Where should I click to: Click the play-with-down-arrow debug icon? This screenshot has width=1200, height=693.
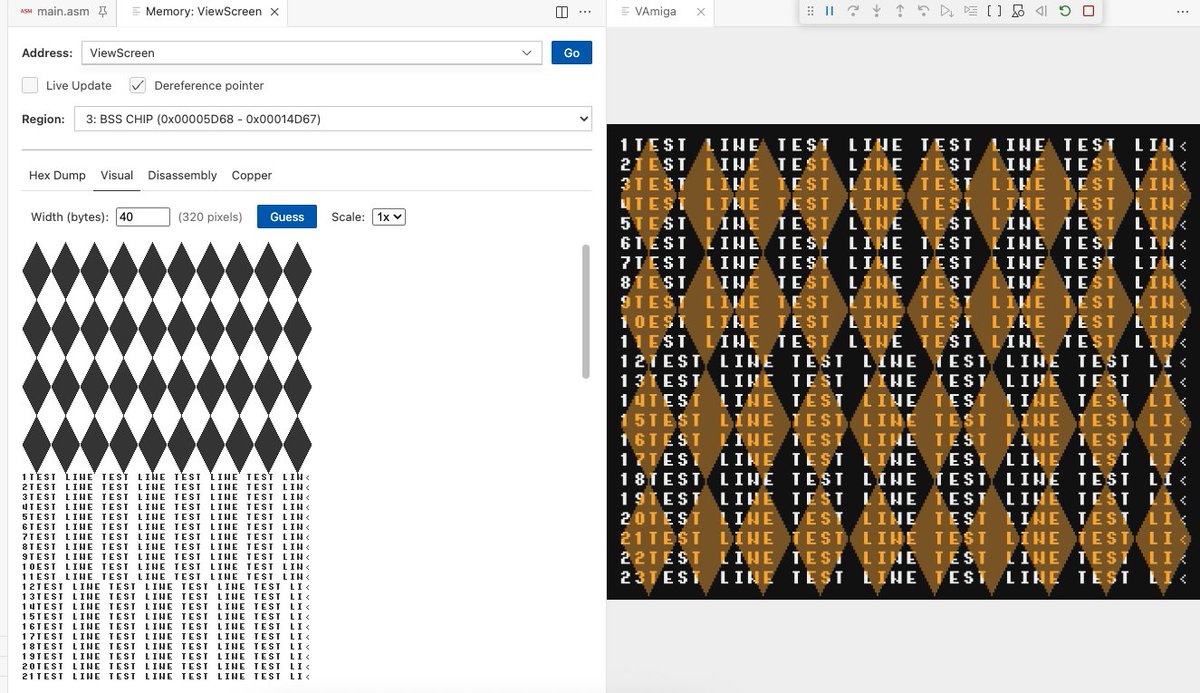tap(947, 11)
